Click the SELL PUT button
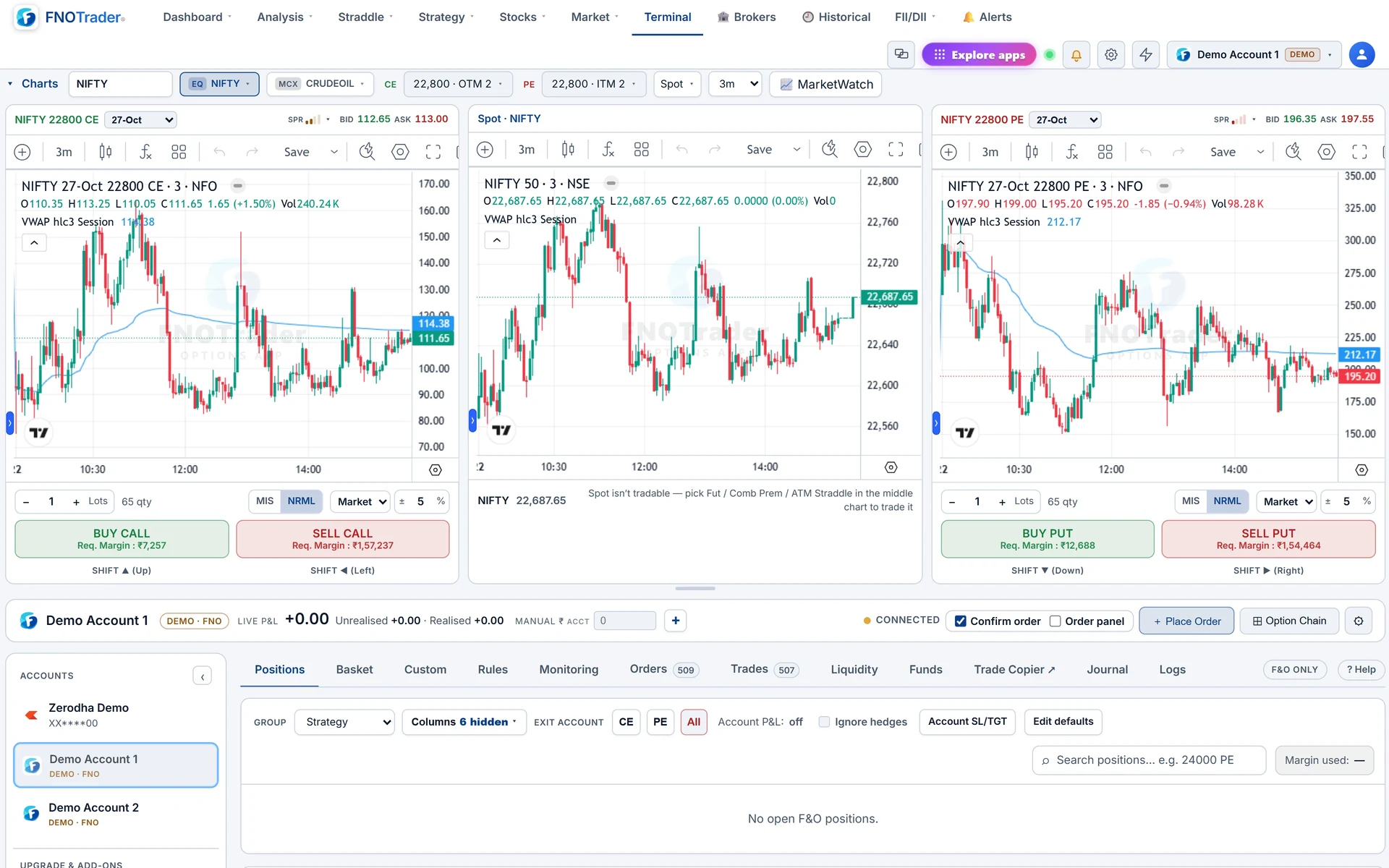1389x868 pixels. point(1268,539)
